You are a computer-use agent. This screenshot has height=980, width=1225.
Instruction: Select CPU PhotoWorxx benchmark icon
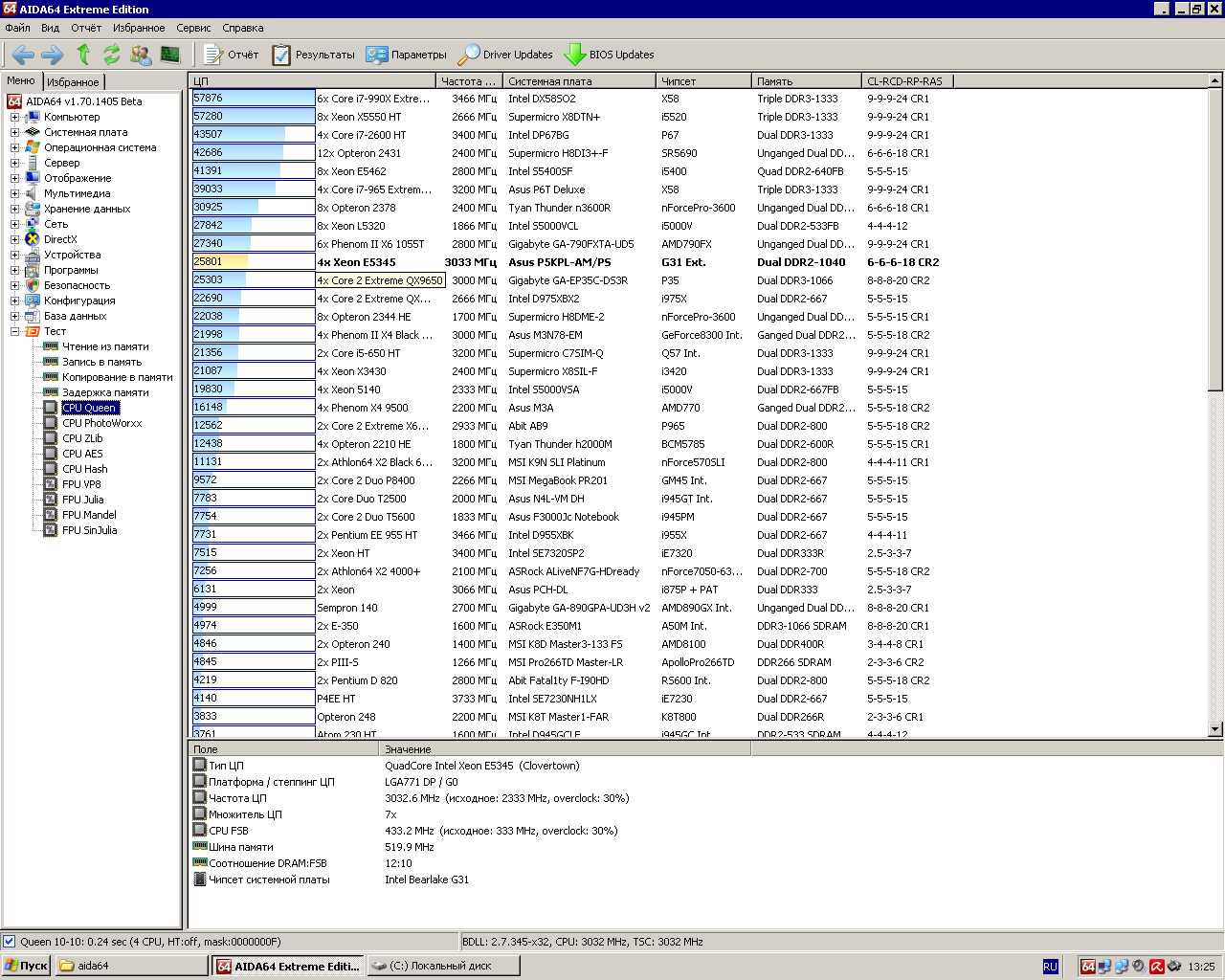[x=51, y=423]
